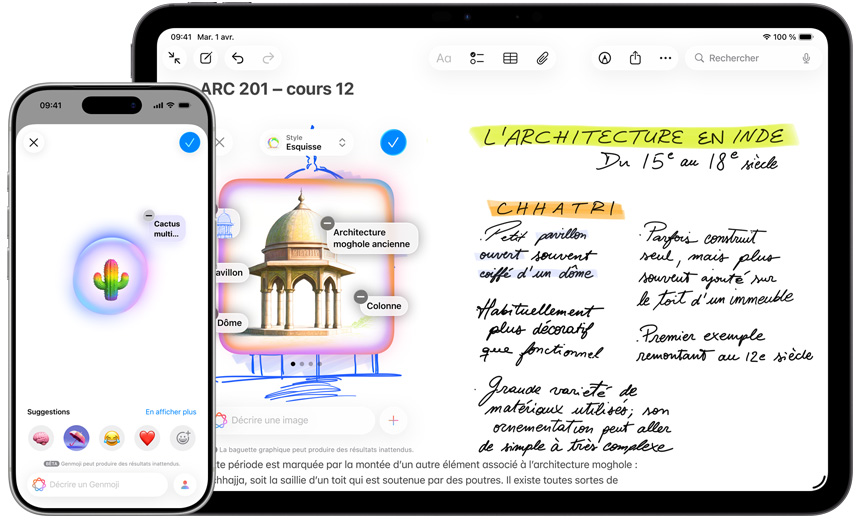
Task: Remove the 'Colonne' tag from the image
Action: [x=361, y=297]
